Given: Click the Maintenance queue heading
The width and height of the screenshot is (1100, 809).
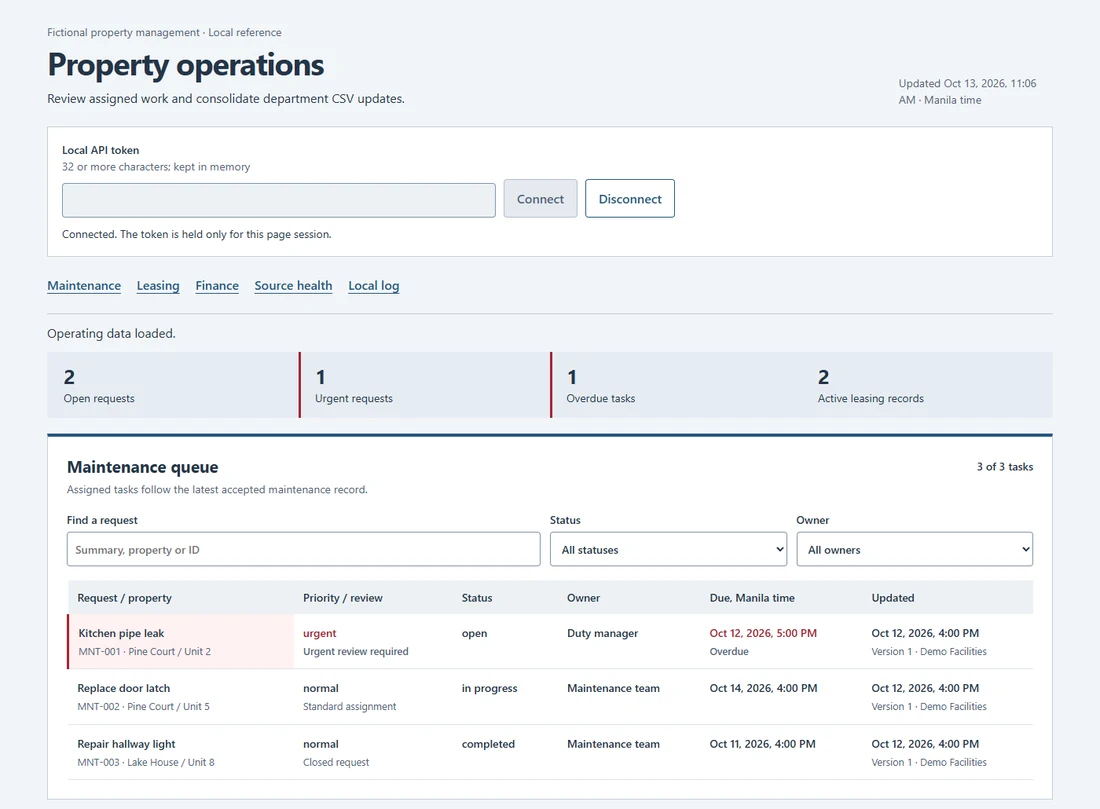Looking at the screenshot, I should pyautogui.click(x=142, y=467).
